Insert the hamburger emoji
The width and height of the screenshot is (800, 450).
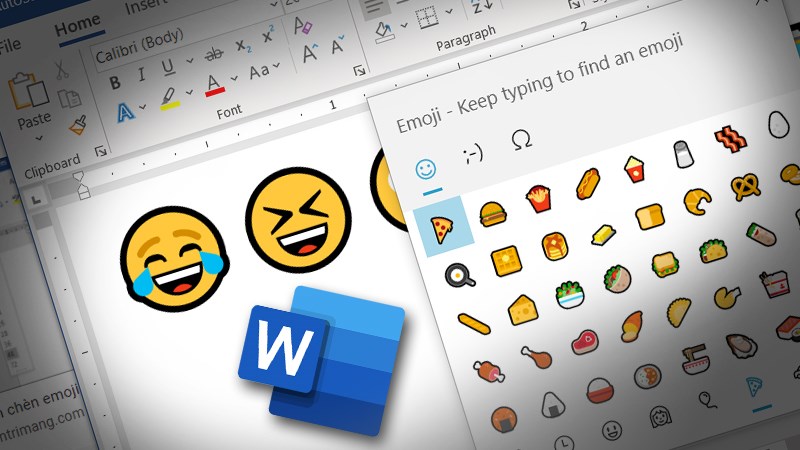[493, 214]
